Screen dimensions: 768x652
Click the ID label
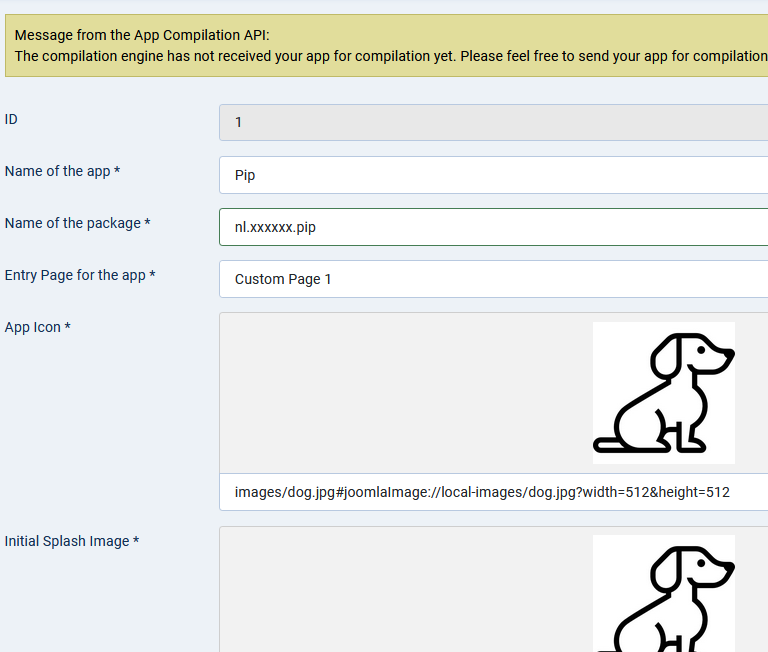click(x=11, y=119)
